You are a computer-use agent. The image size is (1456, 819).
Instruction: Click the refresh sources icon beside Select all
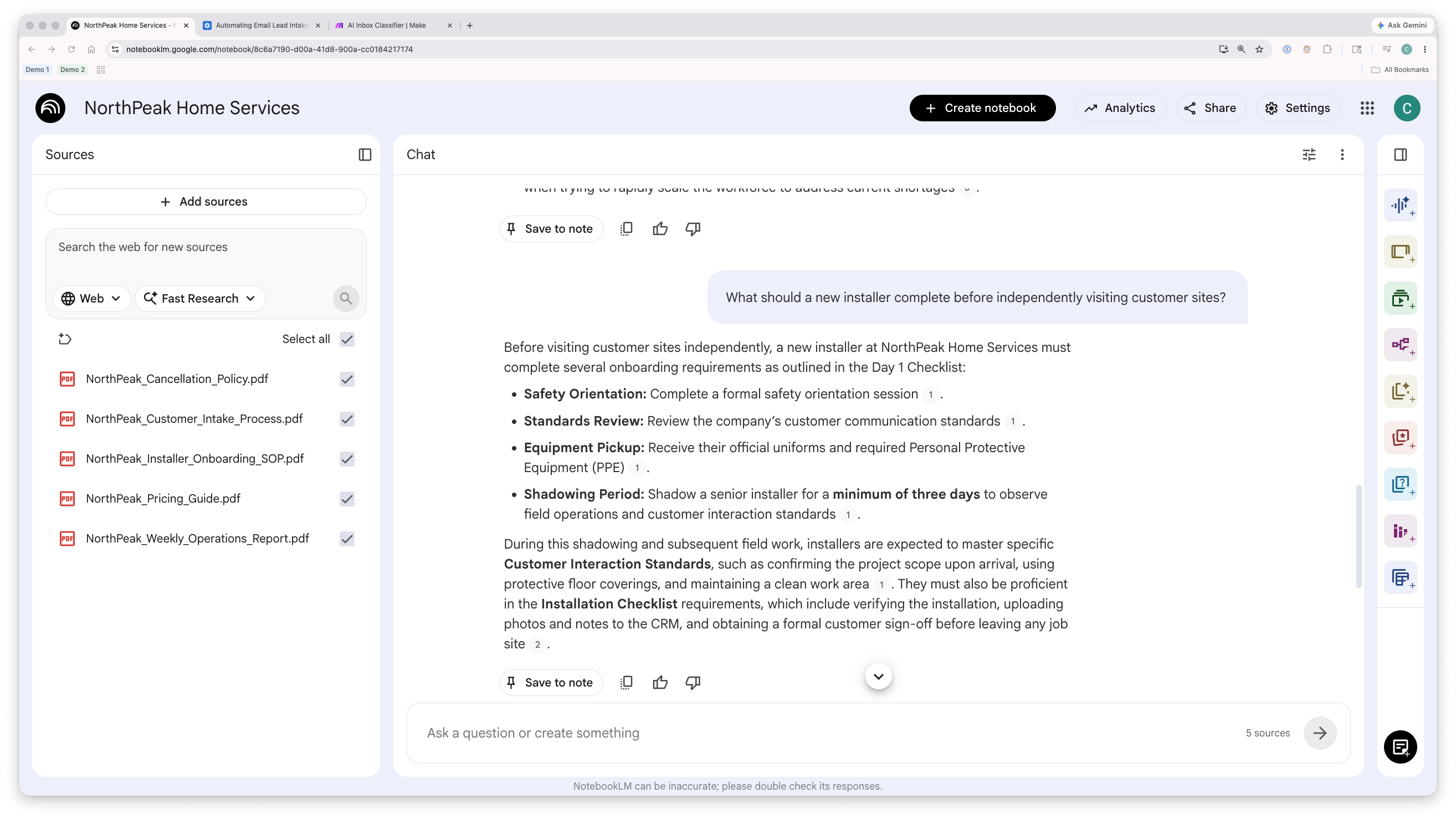click(x=65, y=339)
